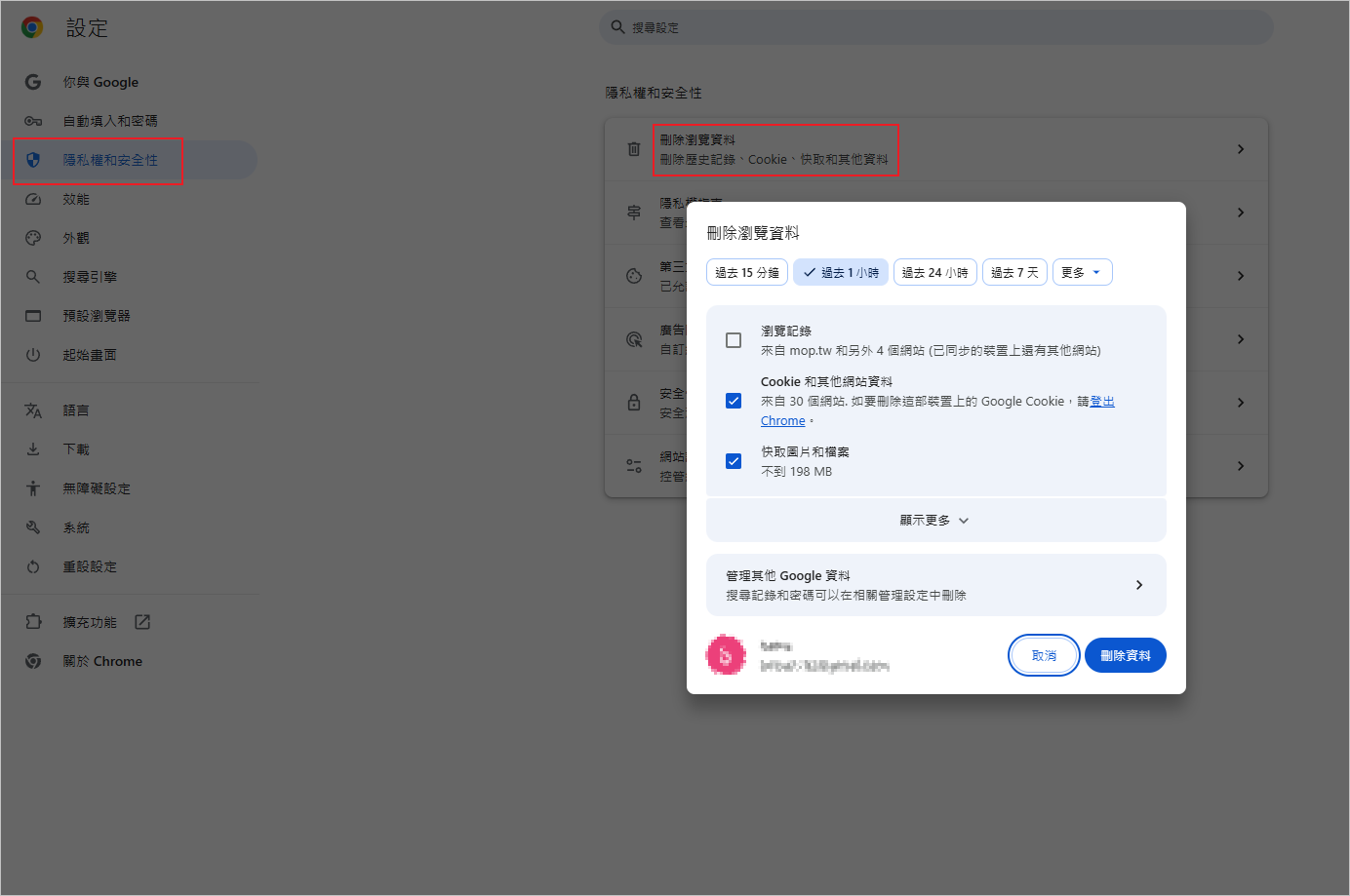Click the key icon for 自動填入和密碼
This screenshot has width=1350, height=896.
point(33,121)
